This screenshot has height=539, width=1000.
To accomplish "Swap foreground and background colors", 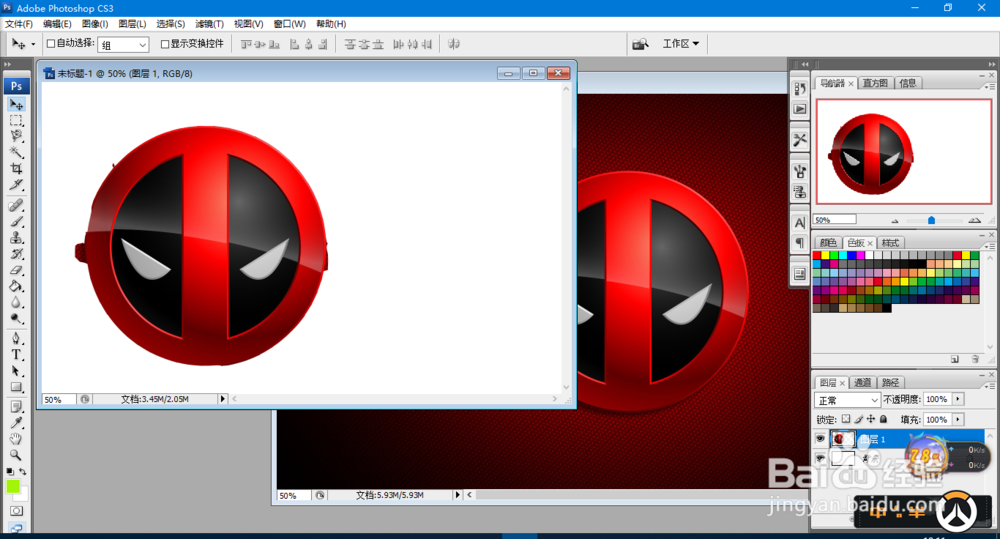I will pyautogui.click(x=23, y=471).
